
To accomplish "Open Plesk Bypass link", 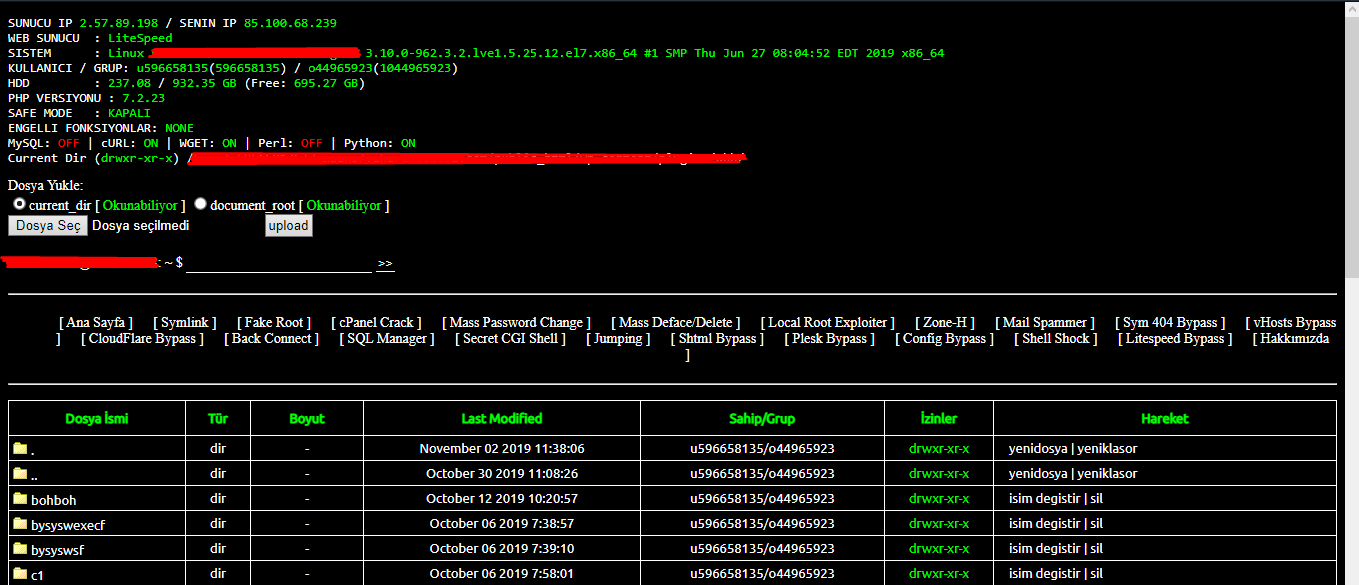I will tap(830, 339).
